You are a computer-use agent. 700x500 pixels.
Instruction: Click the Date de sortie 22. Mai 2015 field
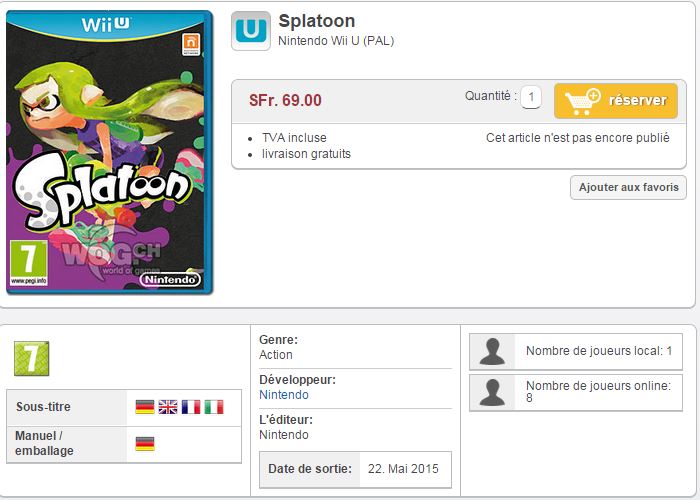(355, 469)
